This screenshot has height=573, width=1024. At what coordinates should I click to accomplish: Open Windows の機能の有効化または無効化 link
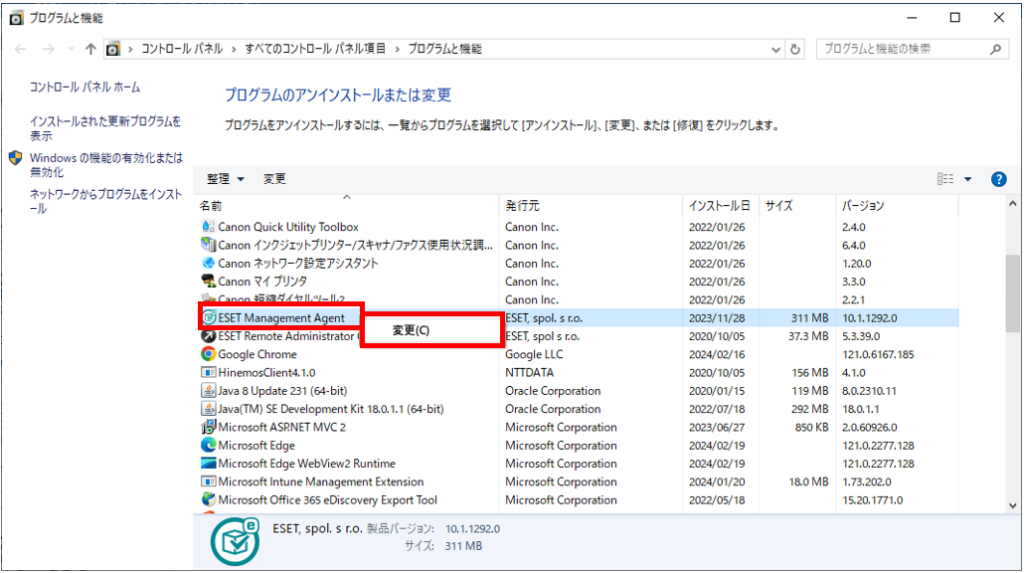pyautogui.click(x=106, y=165)
